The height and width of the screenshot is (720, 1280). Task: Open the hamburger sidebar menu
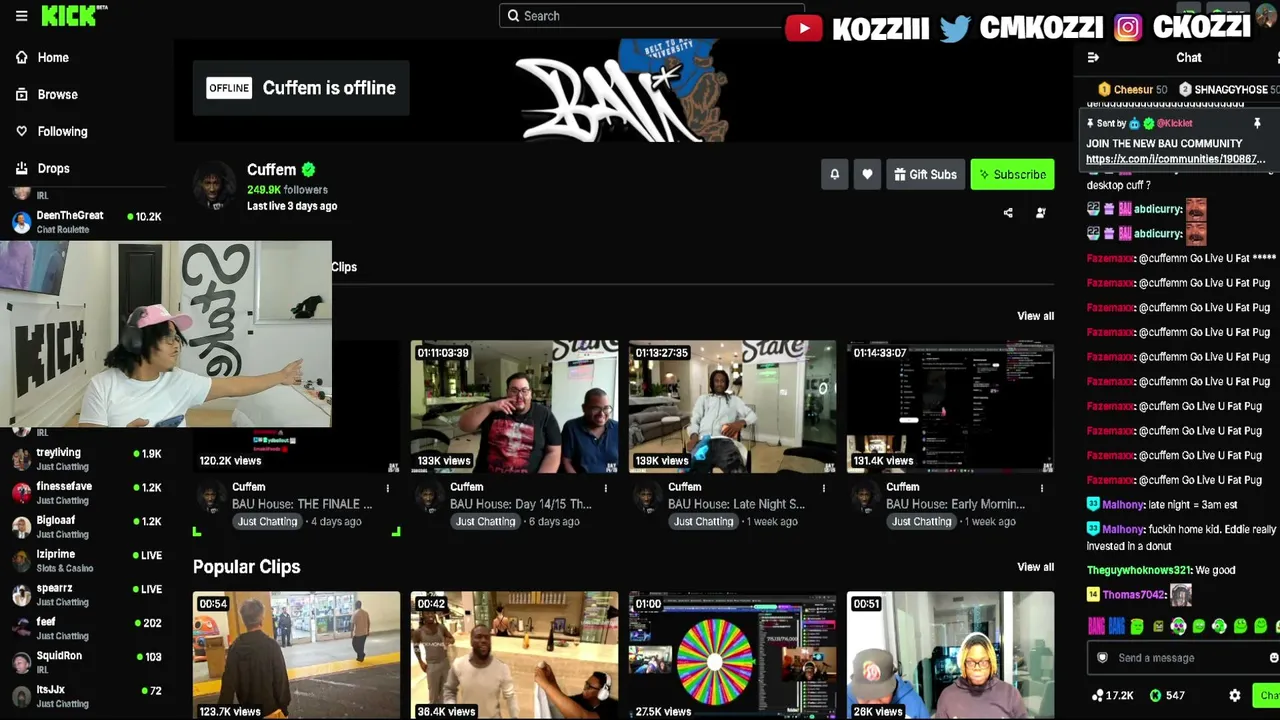click(21, 16)
